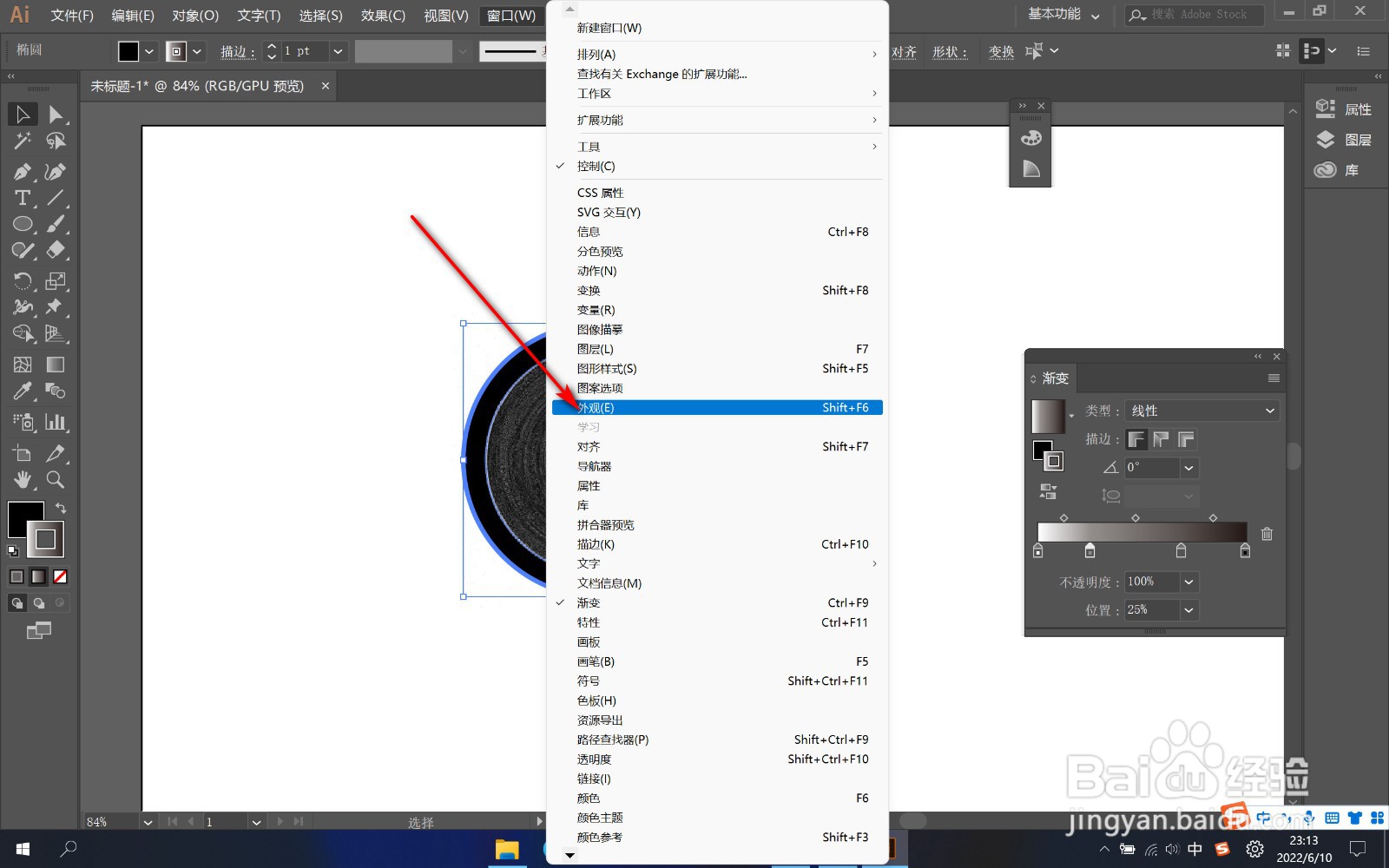The image size is (1389, 868).
Task: Toggle the Gradient (渐变) panel menu entry
Action: [x=717, y=602]
